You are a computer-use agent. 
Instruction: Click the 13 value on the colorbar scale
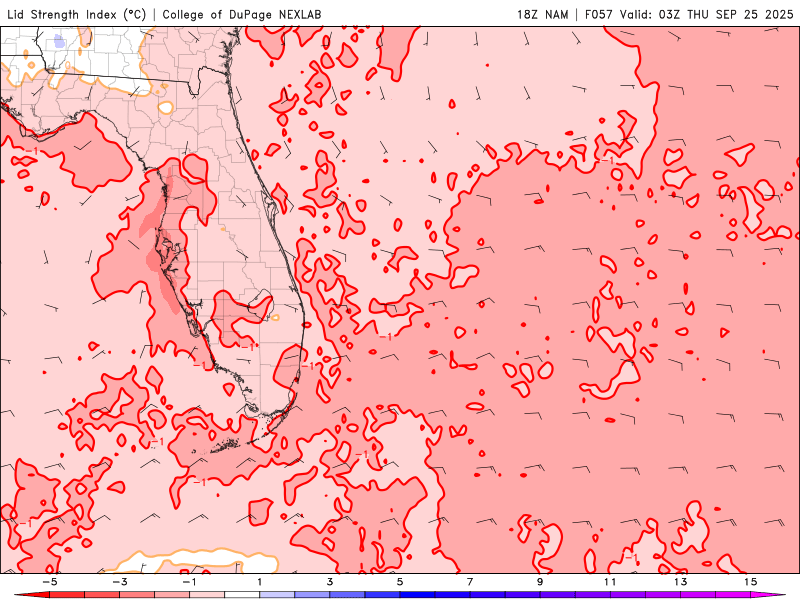681,582
